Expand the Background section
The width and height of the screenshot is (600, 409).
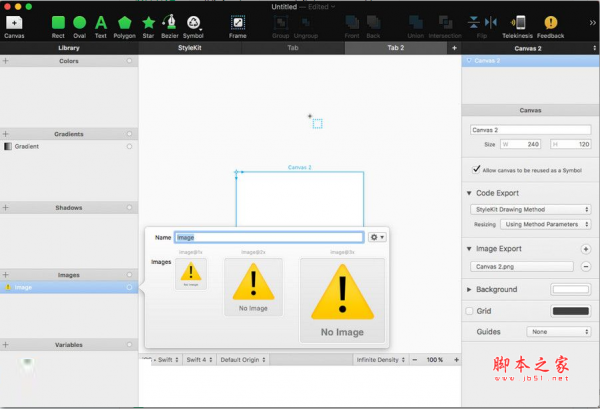pyautogui.click(x=471, y=289)
